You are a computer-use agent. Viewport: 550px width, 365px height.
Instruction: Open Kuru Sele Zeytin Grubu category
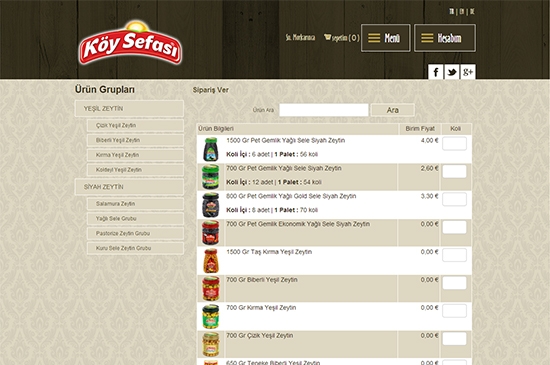135,248
